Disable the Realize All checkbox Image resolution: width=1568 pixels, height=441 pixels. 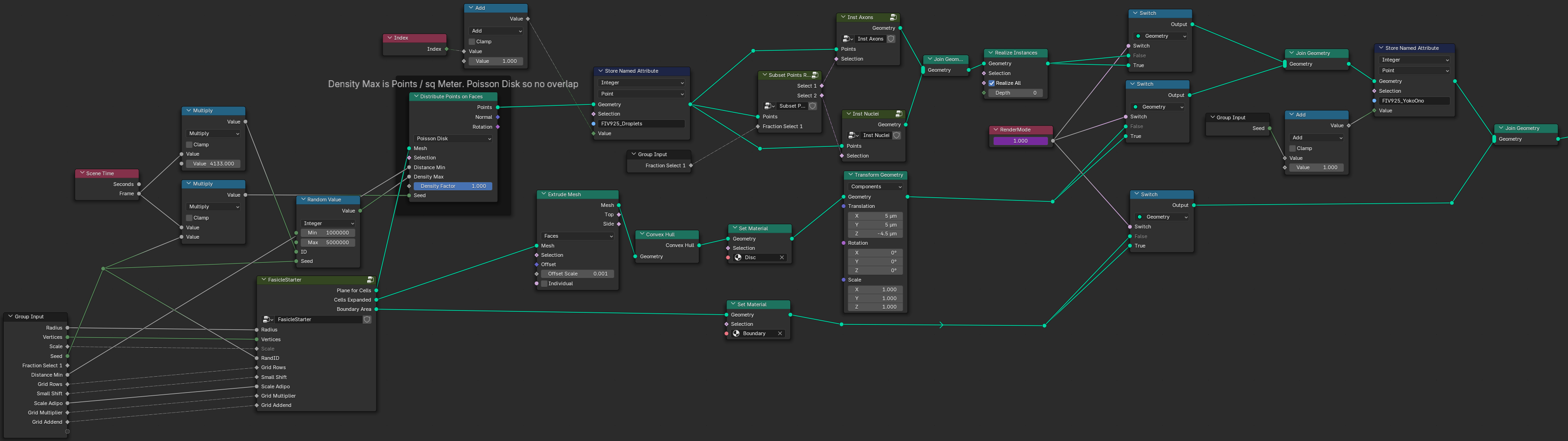(991, 83)
